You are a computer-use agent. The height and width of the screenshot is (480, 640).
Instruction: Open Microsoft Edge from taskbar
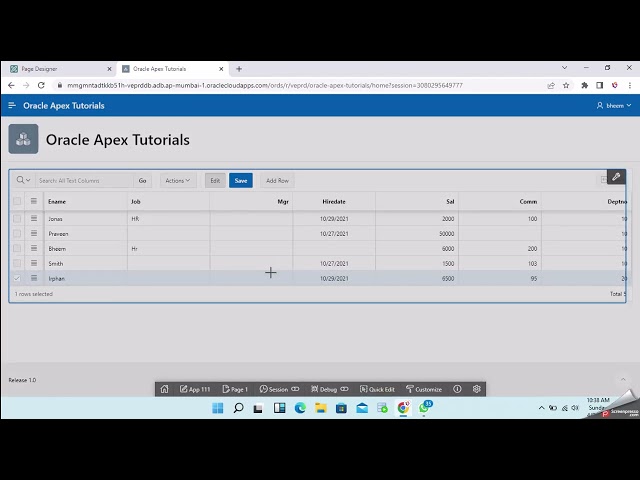click(x=300, y=408)
